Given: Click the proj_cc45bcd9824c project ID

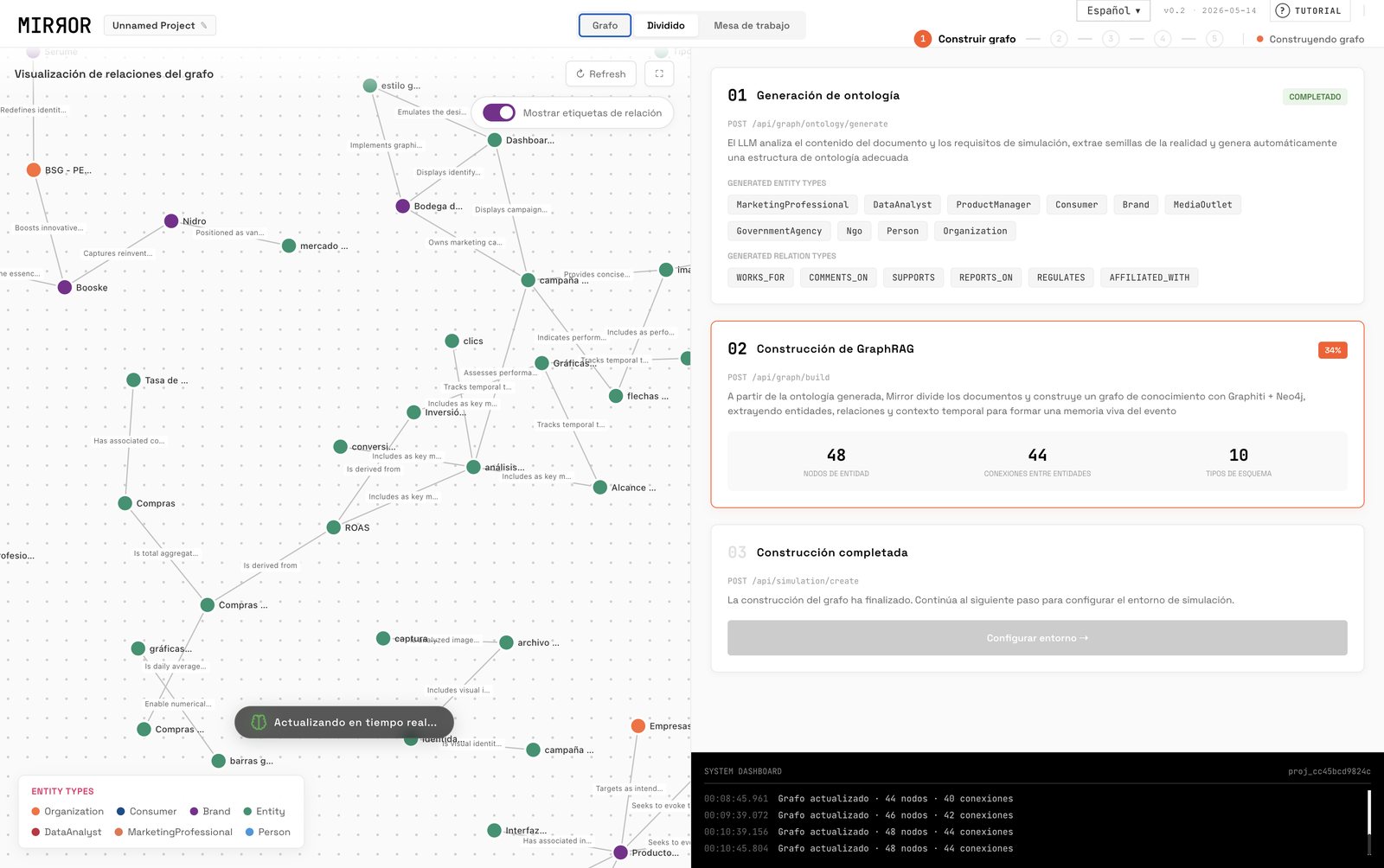Looking at the screenshot, I should pos(1329,771).
